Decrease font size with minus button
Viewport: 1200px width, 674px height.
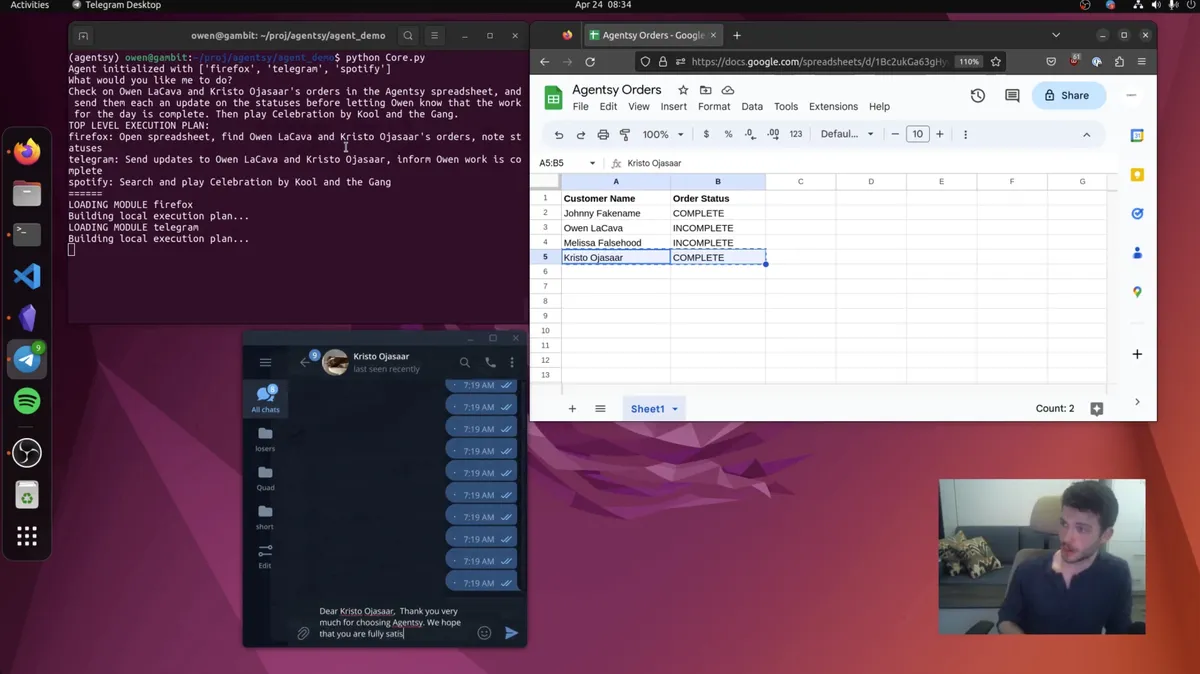click(895, 134)
